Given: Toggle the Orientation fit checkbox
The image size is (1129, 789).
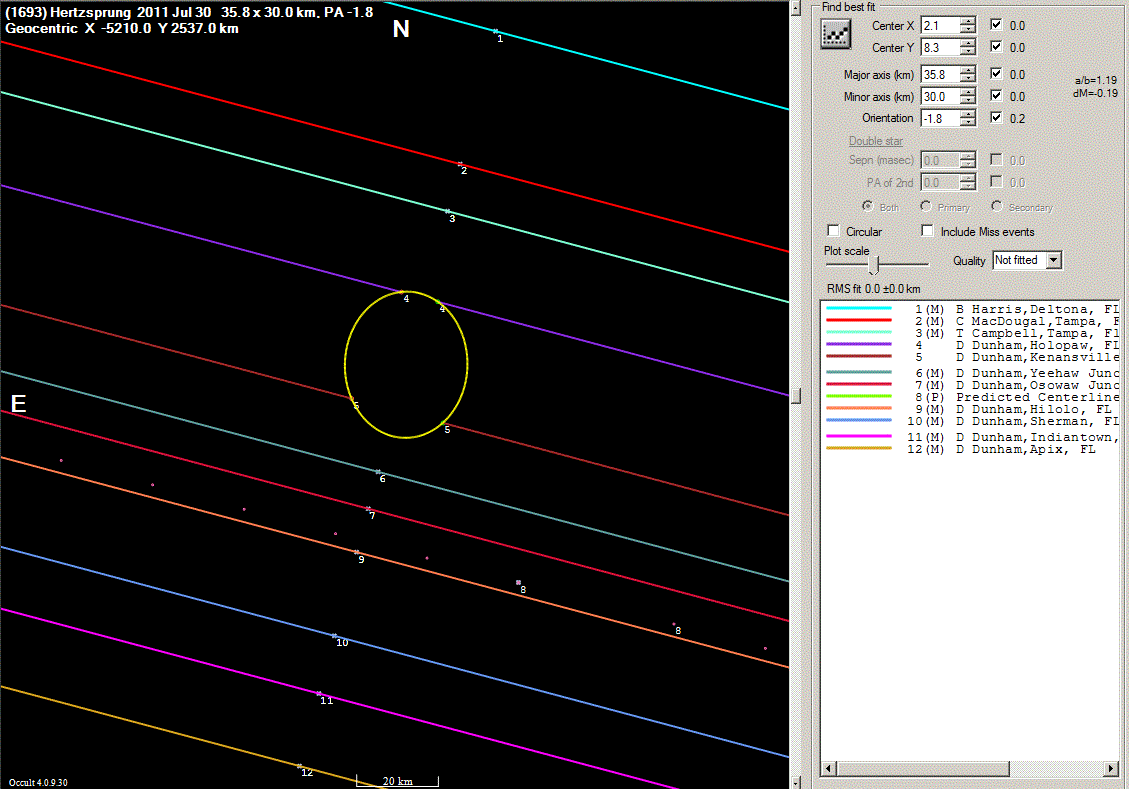Looking at the screenshot, I should (996, 118).
